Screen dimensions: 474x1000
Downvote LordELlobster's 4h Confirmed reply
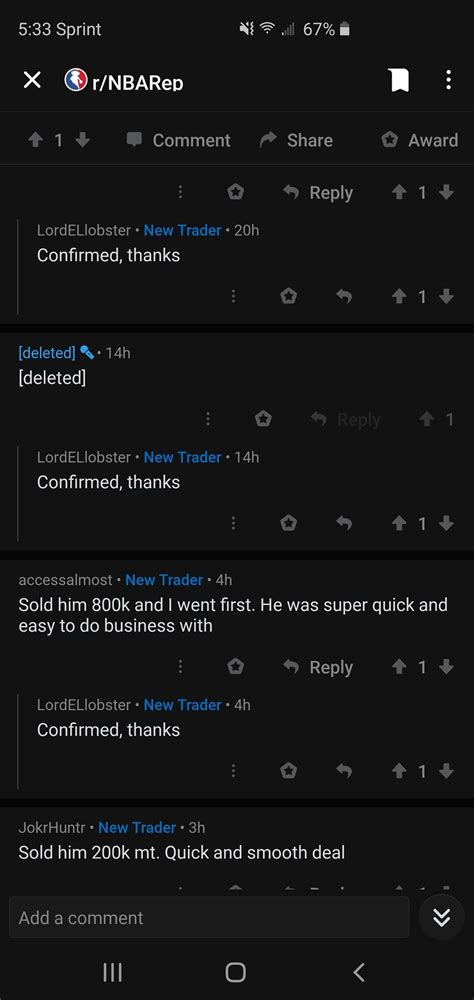[x=447, y=770]
